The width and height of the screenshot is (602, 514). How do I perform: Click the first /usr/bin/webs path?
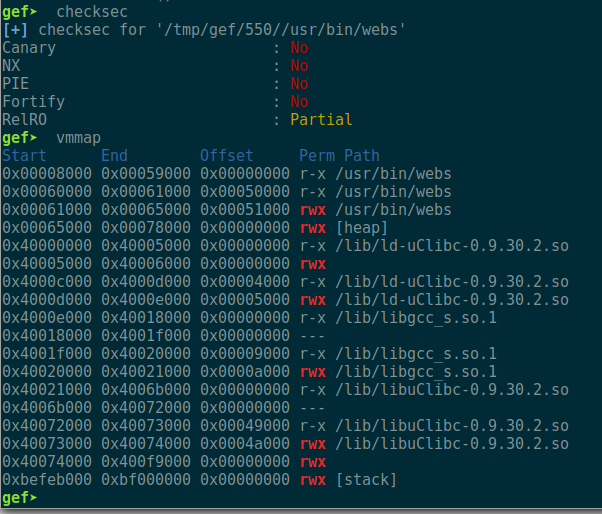tap(394, 174)
